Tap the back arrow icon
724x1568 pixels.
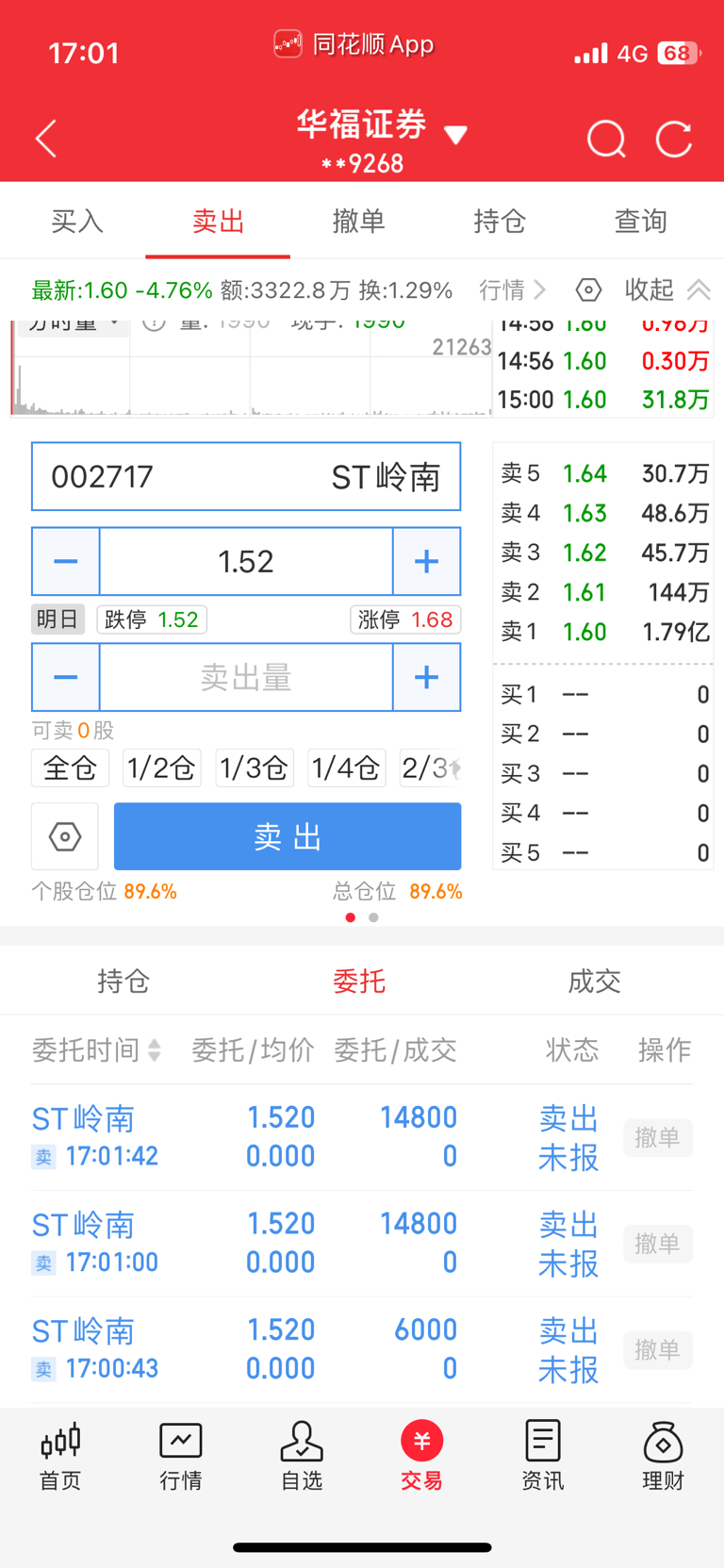46,139
